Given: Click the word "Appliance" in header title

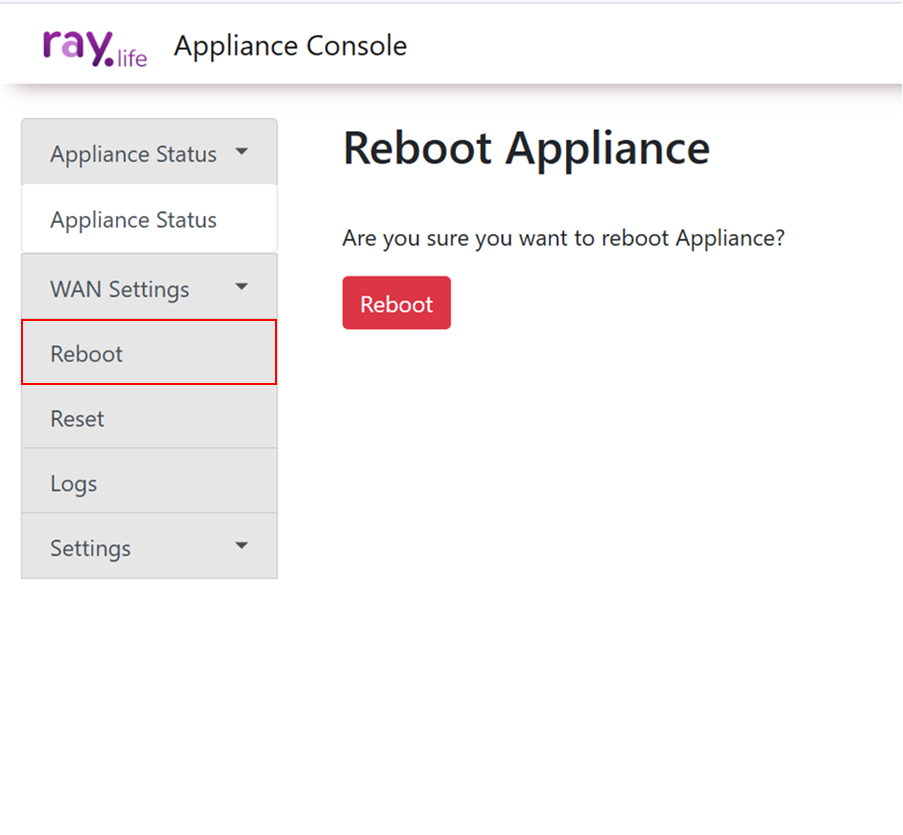Looking at the screenshot, I should pyautogui.click(x=236, y=46).
